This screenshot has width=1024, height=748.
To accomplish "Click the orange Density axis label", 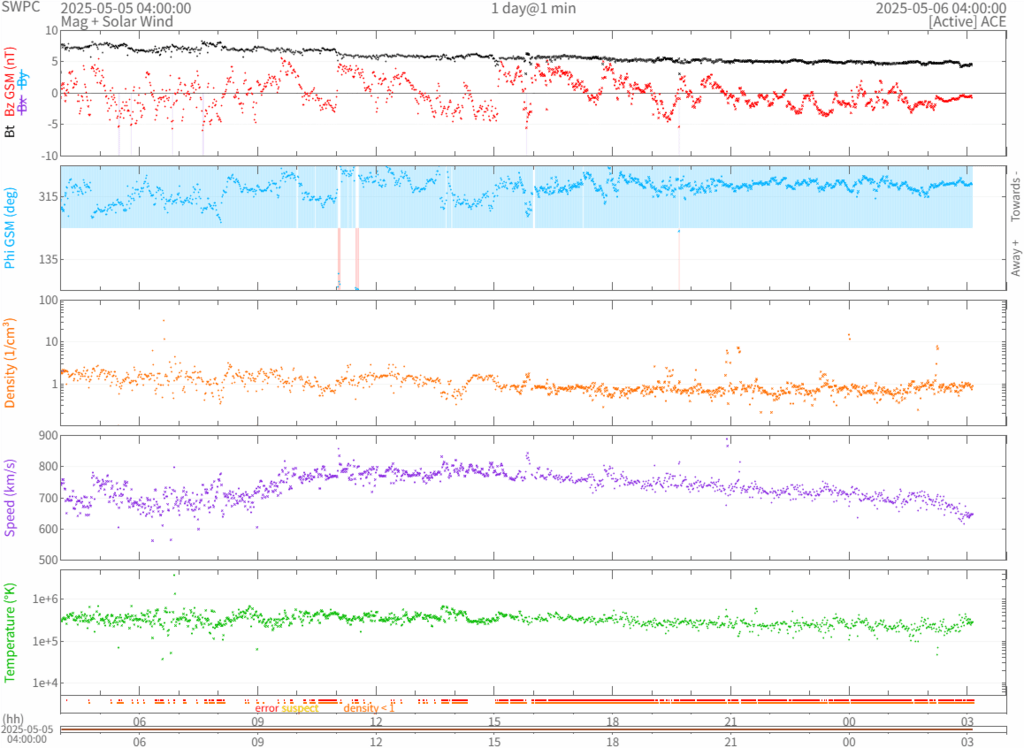I will [x=10, y=361].
